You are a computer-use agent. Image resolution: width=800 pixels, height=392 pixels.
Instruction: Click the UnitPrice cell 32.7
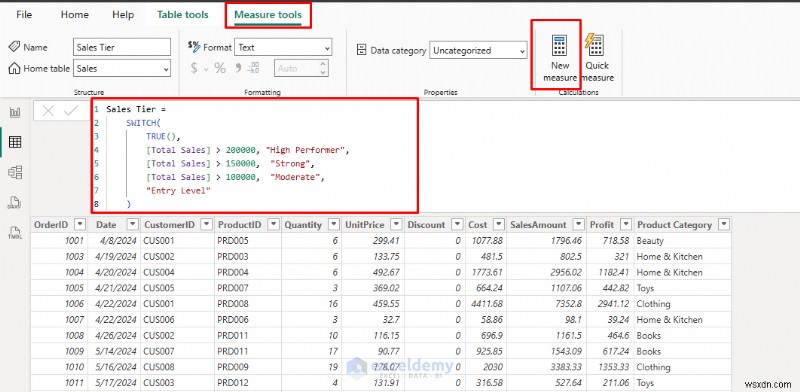[372, 320]
